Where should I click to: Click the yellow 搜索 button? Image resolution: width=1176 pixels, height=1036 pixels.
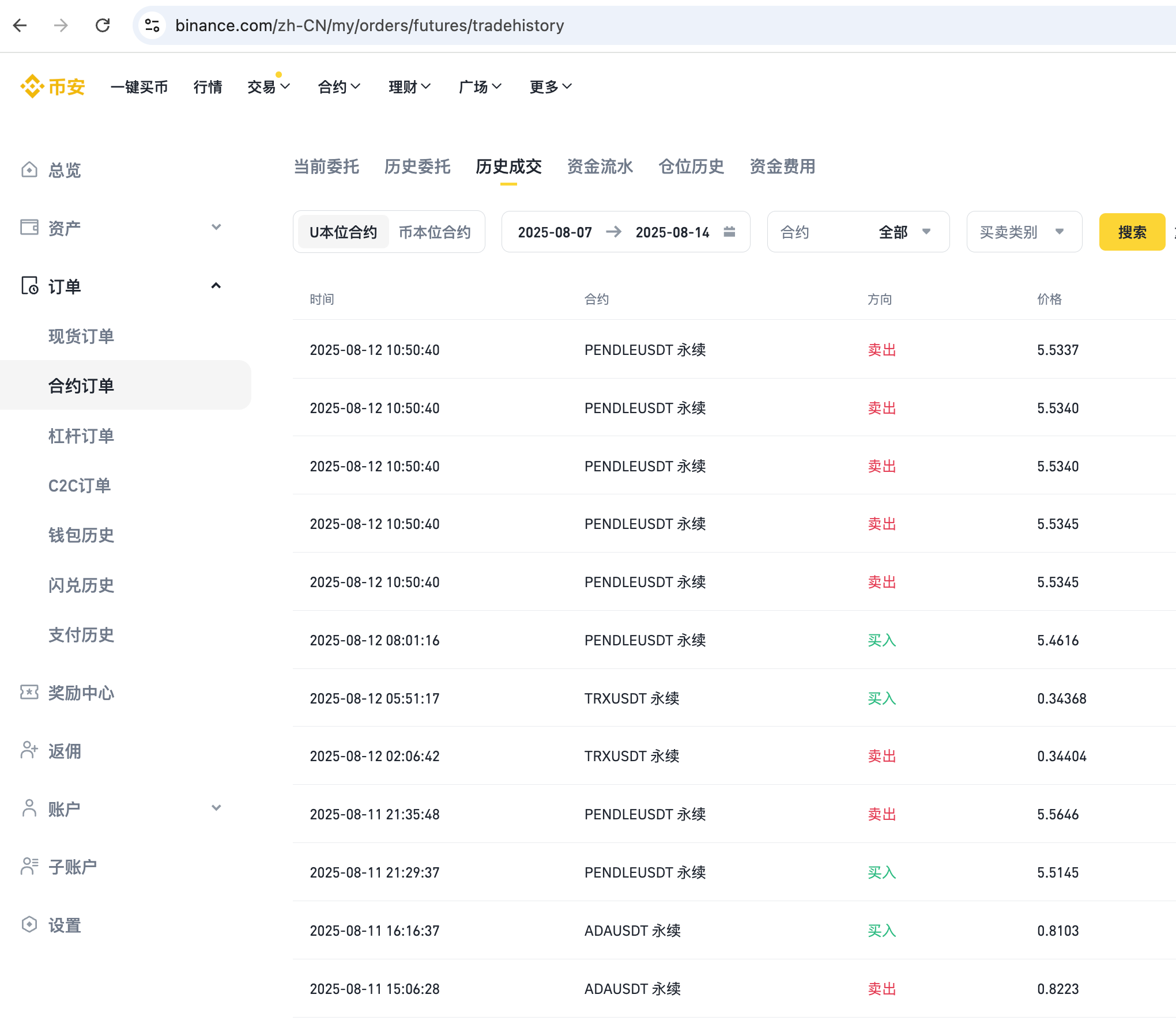click(x=1132, y=232)
